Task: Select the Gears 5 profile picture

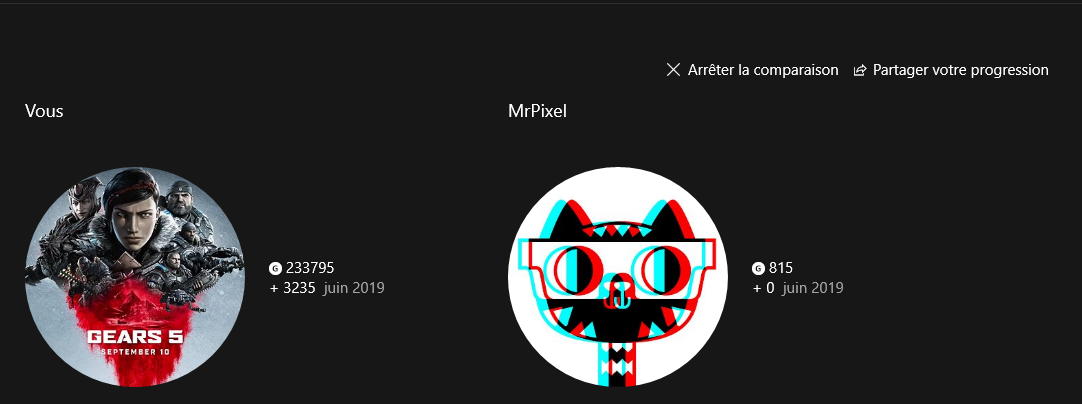Action: click(x=135, y=276)
